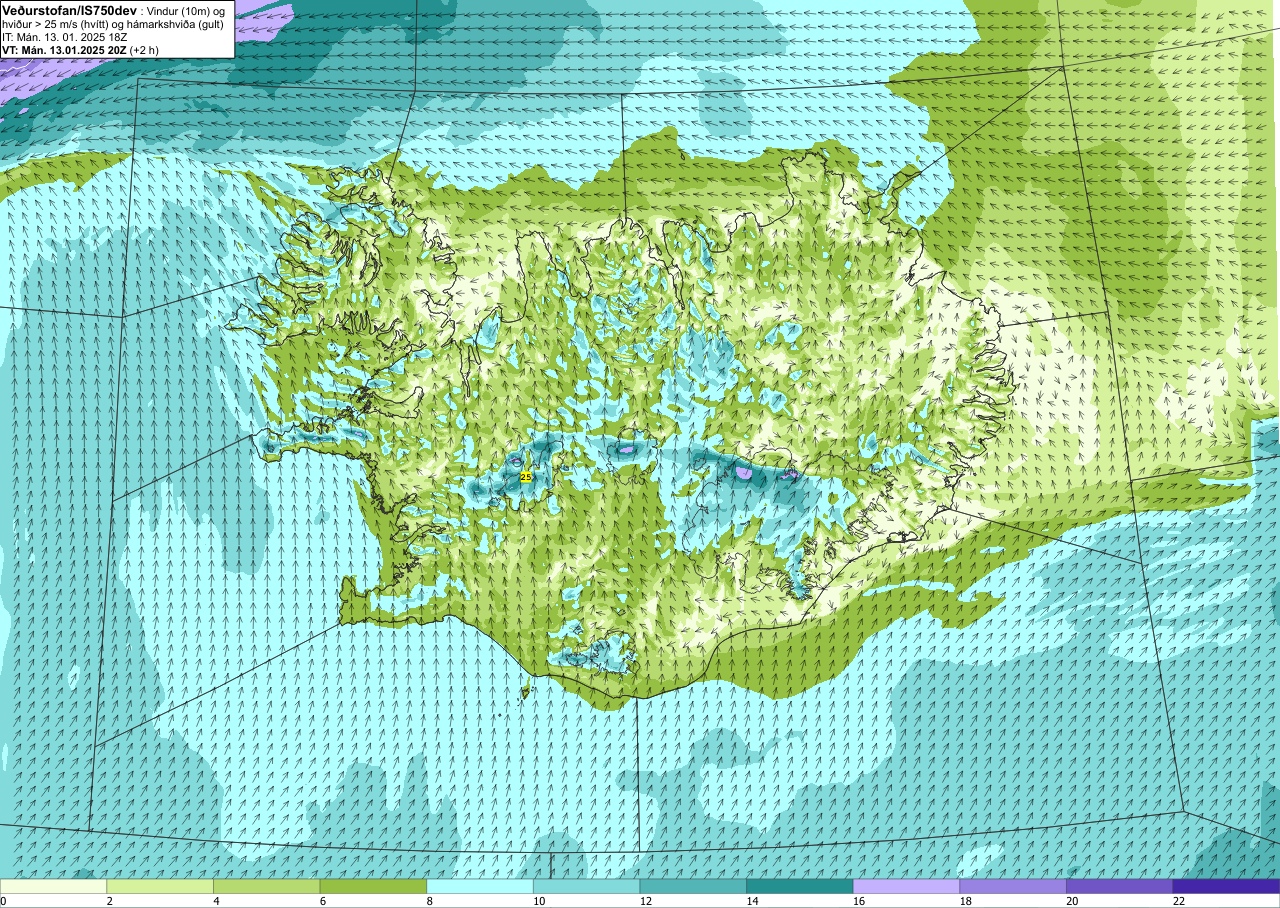Click the yellow 25 gust marker on map
The image size is (1280, 908).
pyautogui.click(x=526, y=478)
